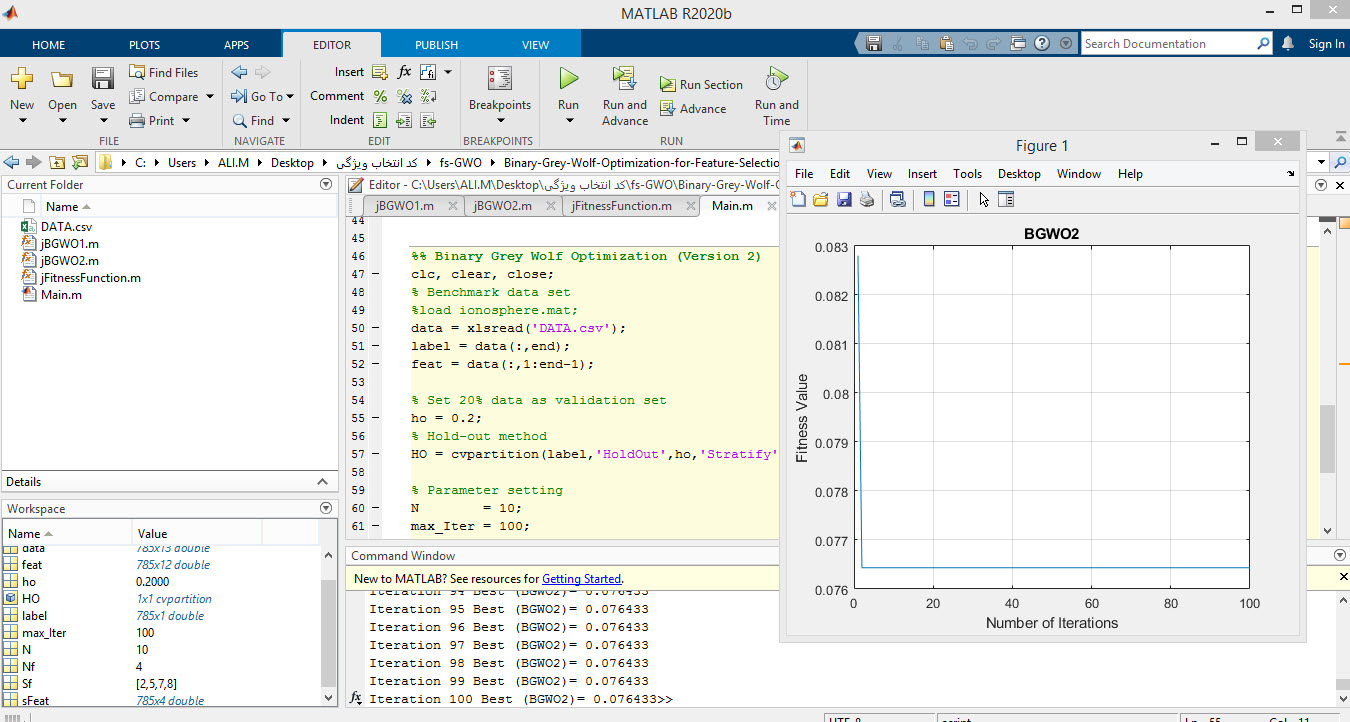Switch to the APPS ribbon tab
1350x722 pixels.
(237, 44)
